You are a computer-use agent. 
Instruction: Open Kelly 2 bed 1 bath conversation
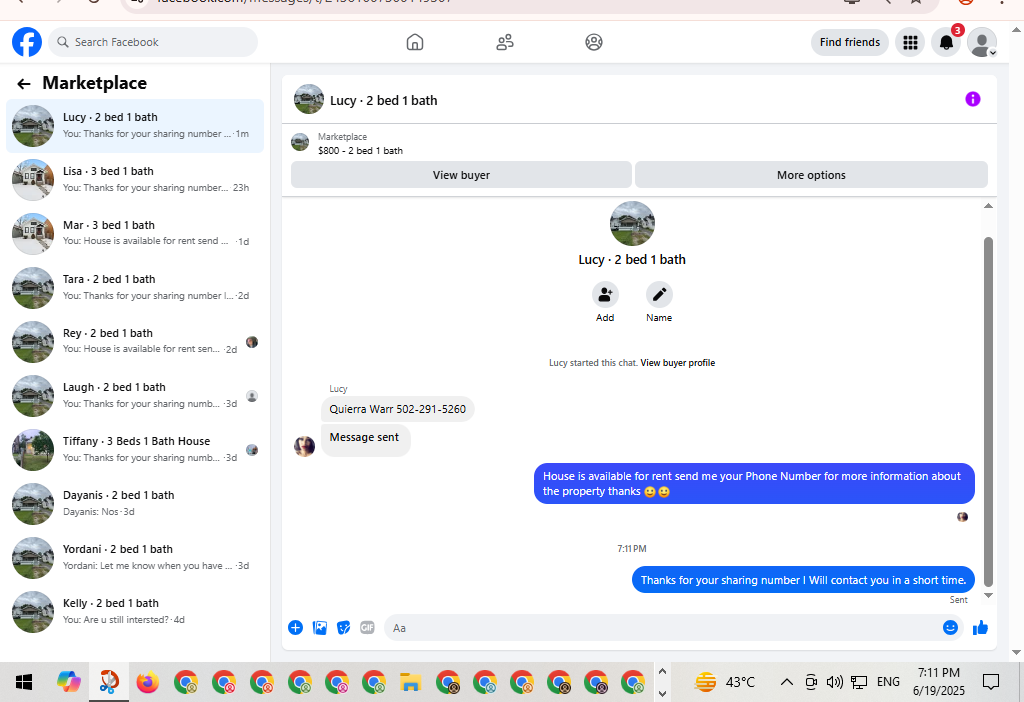click(135, 612)
